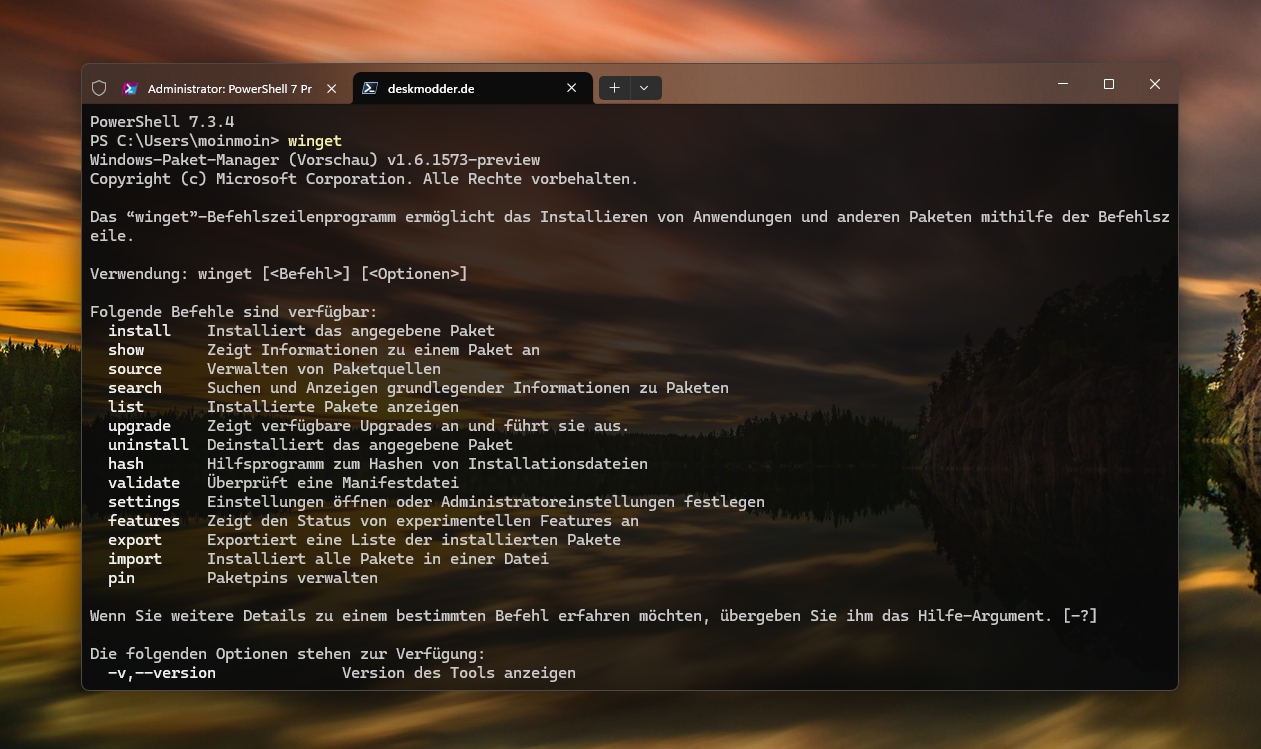Click the 'Verwendung: winget [<Befehl>] [<Optionen>]' line
This screenshot has height=749, width=1261.
[x=279, y=274]
